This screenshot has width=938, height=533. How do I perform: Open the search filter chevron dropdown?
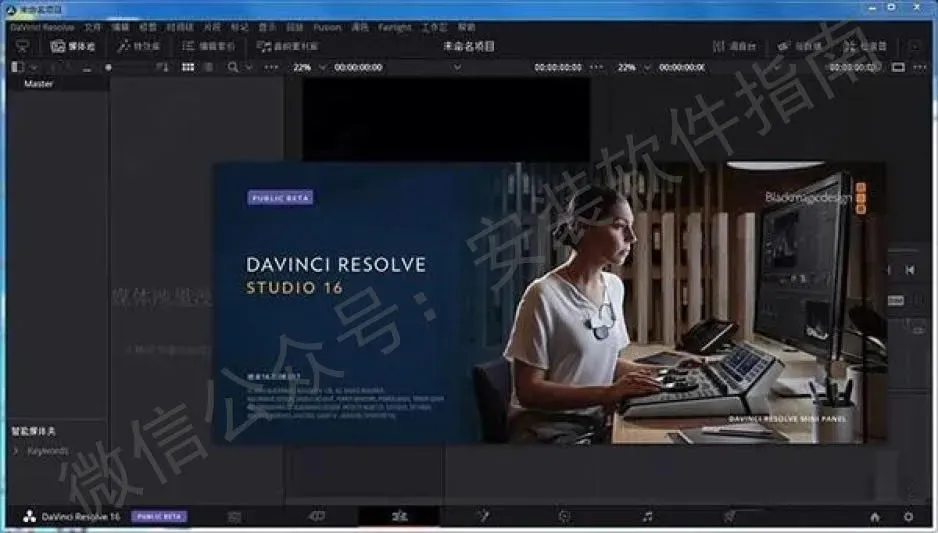tap(249, 68)
